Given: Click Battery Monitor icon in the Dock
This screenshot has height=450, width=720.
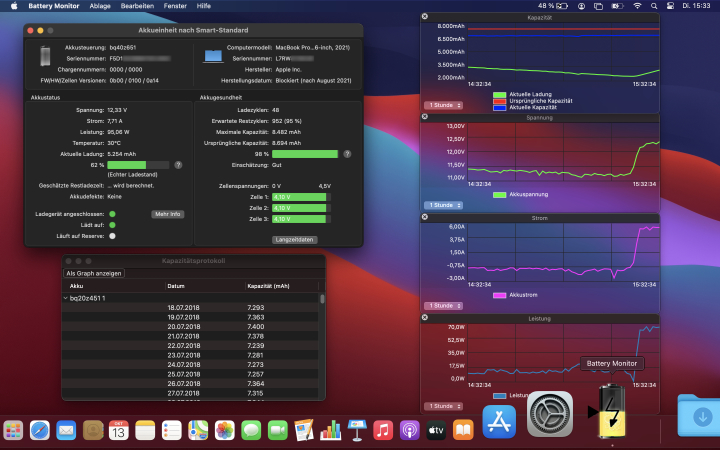Looking at the screenshot, I should coord(612,411).
